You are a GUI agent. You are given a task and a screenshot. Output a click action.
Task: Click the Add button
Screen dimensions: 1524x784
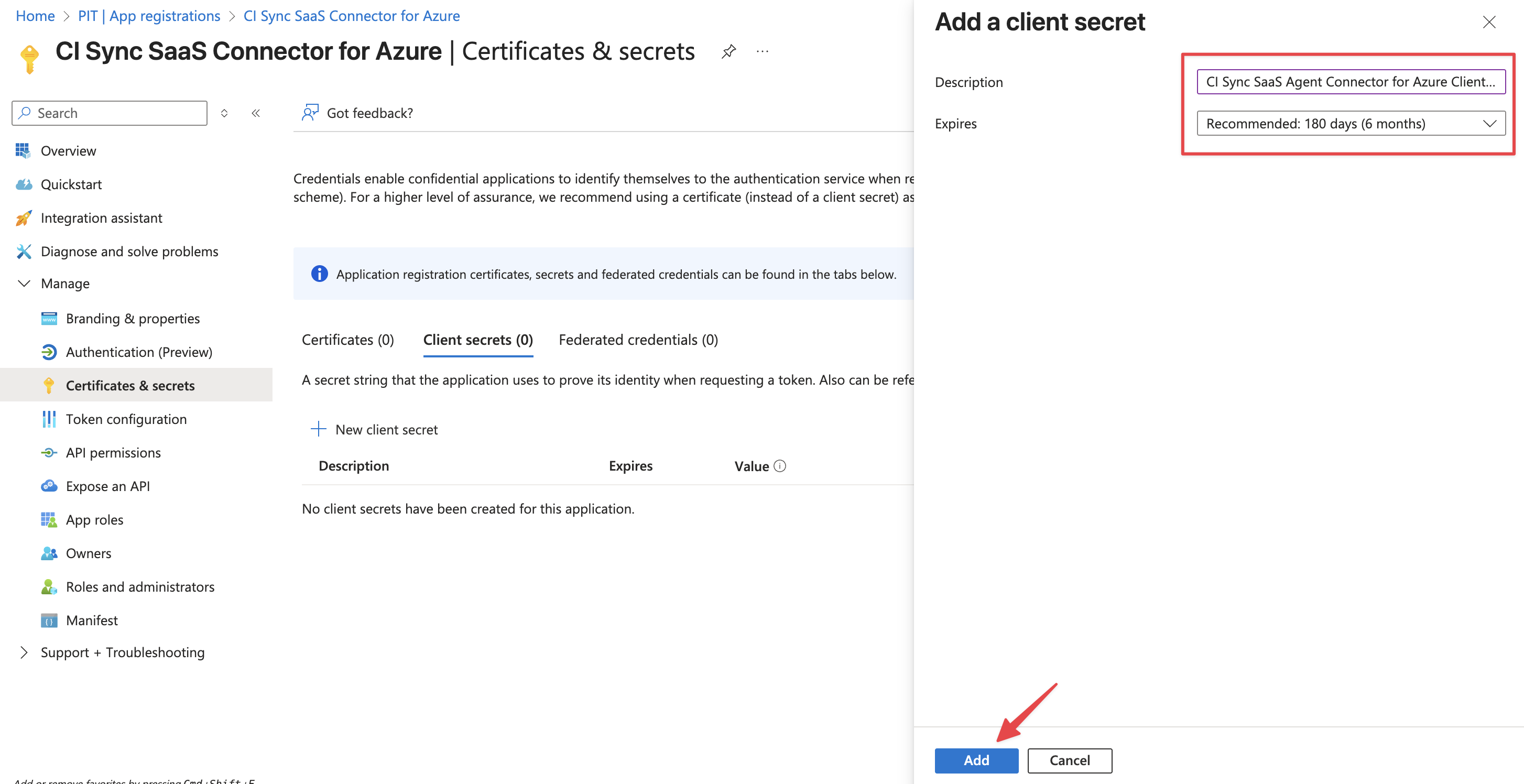pos(976,760)
